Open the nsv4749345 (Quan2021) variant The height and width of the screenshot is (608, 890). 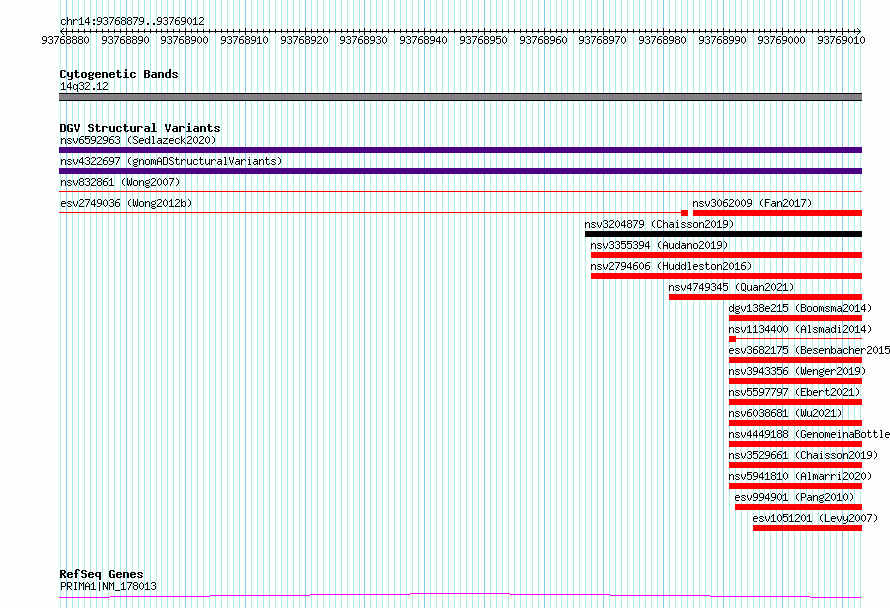(731, 287)
